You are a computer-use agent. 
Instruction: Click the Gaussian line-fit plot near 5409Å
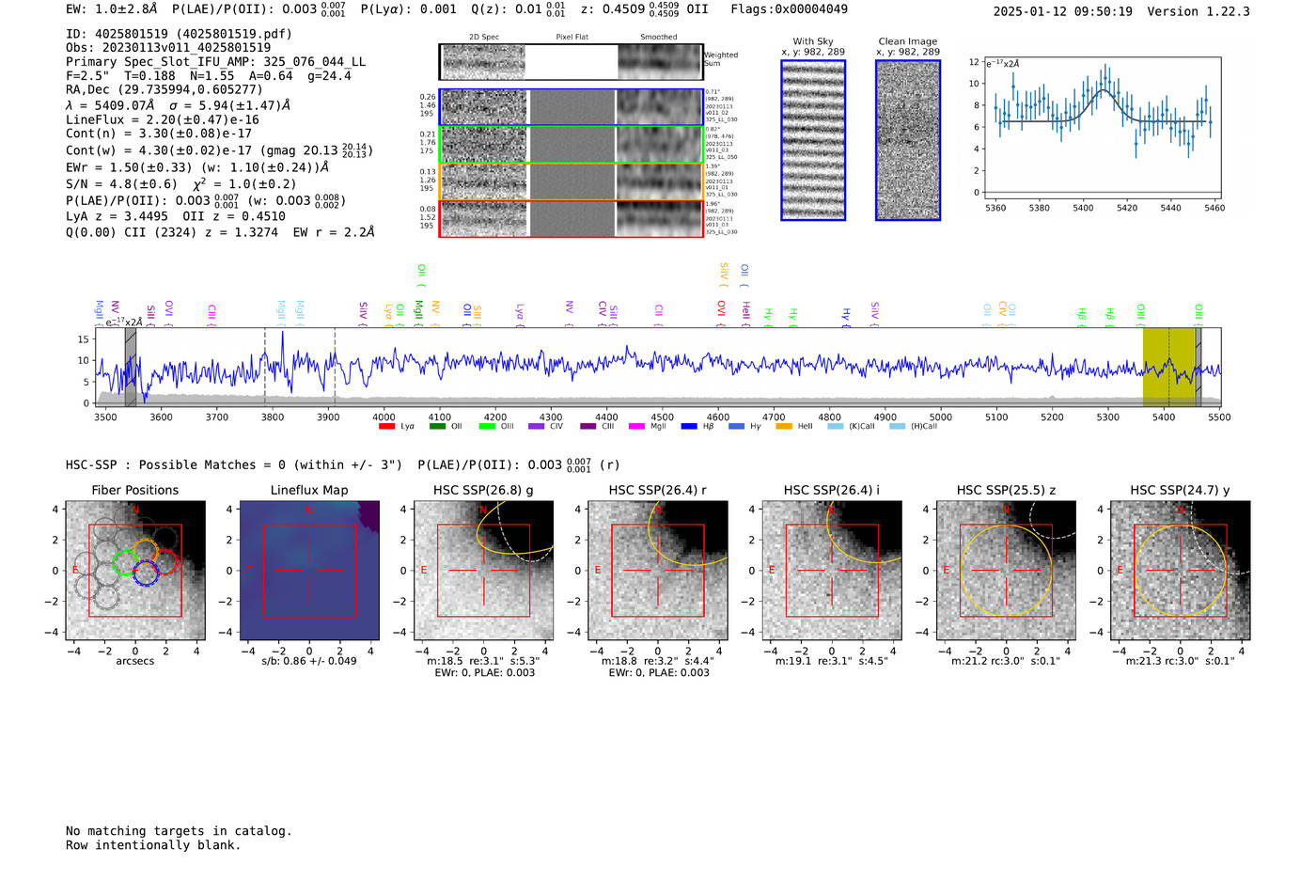(x=1102, y=127)
